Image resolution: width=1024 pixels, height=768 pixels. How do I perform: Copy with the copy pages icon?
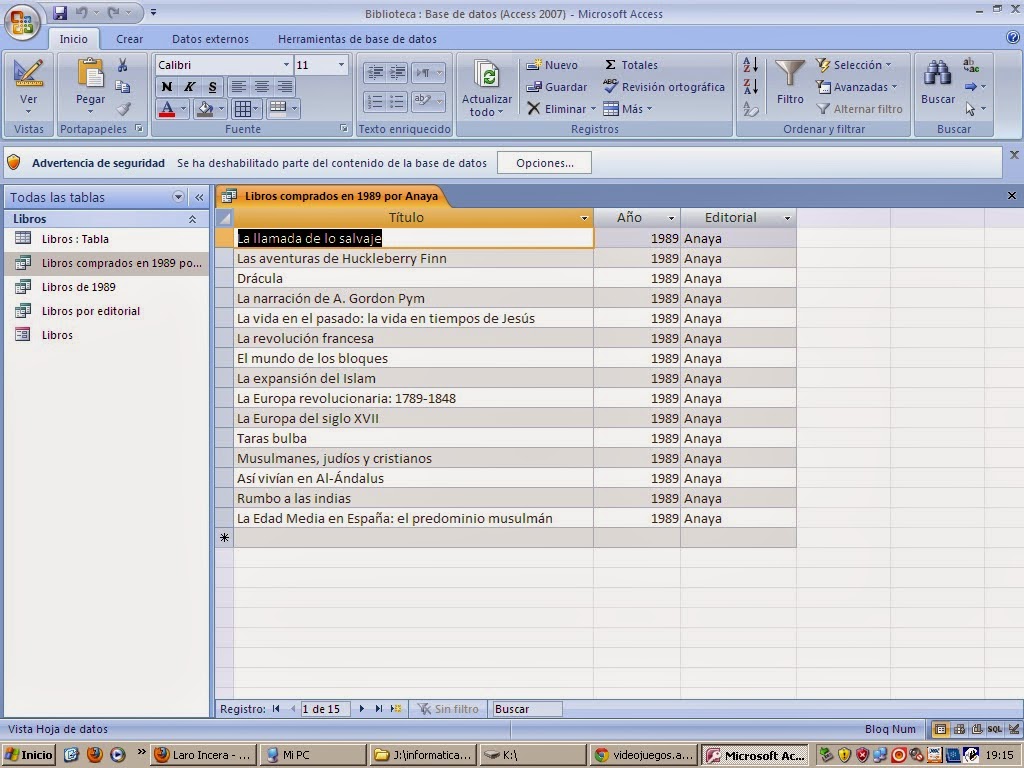point(122,87)
